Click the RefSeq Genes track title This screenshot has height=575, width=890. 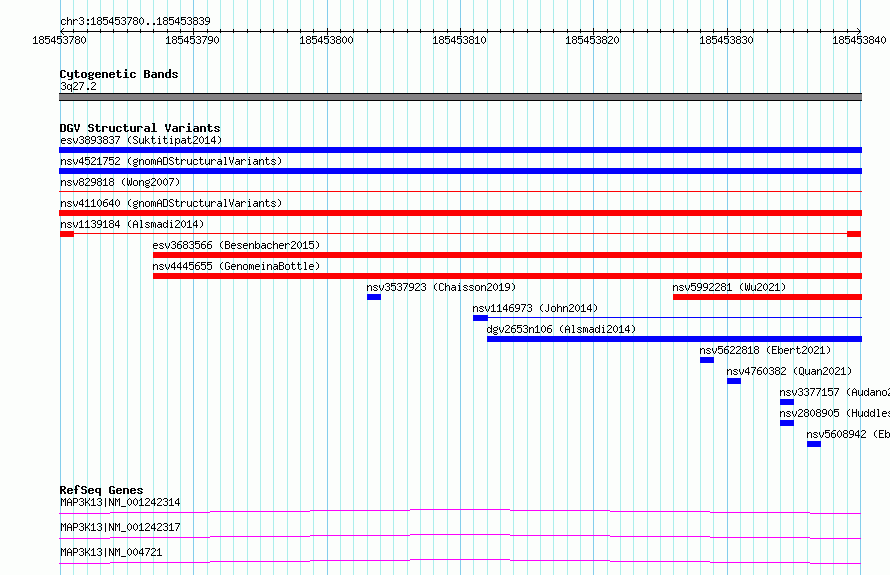point(102,490)
